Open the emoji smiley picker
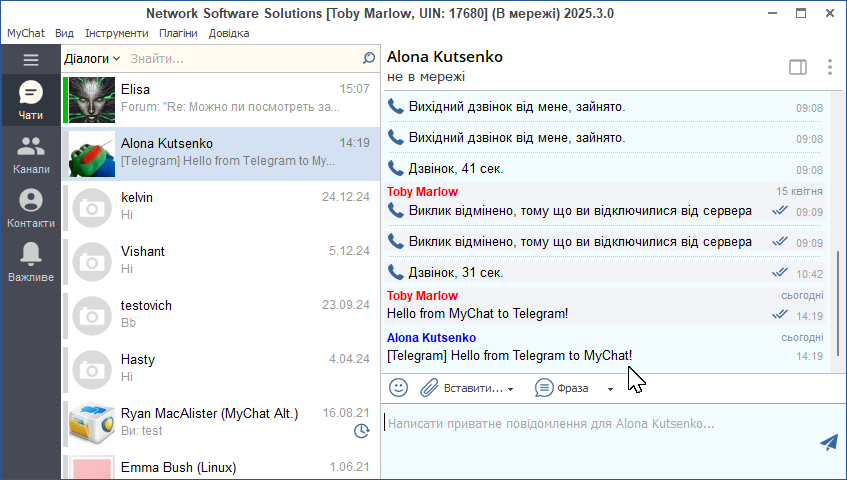Viewport: 847px width, 480px height. click(399, 388)
